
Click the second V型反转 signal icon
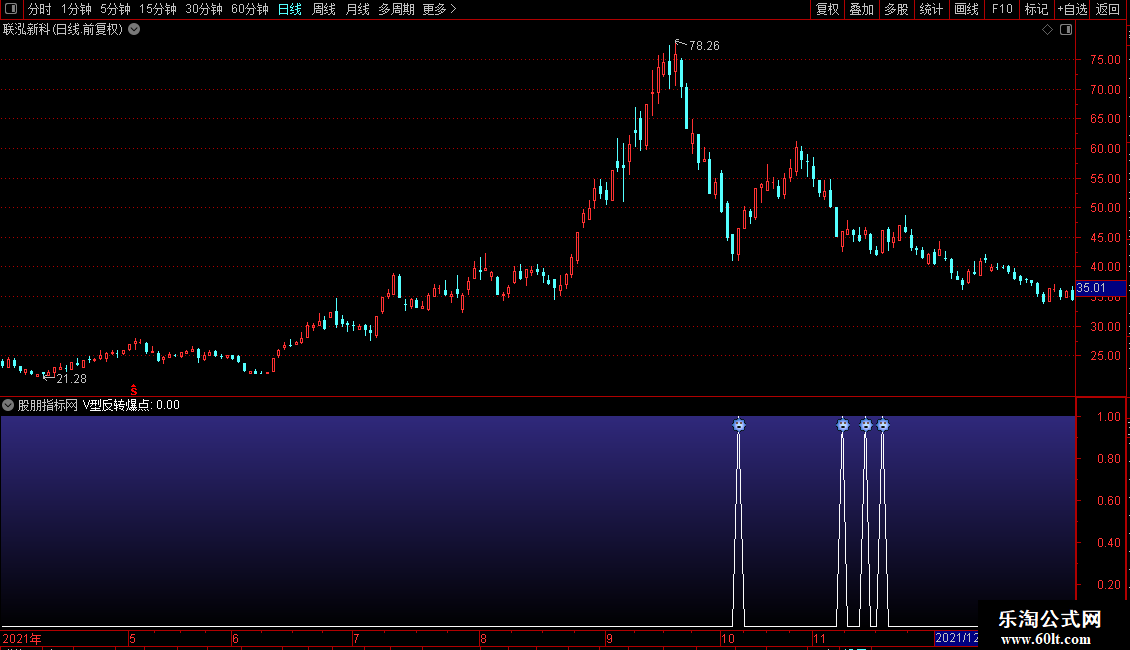(842, 424)
